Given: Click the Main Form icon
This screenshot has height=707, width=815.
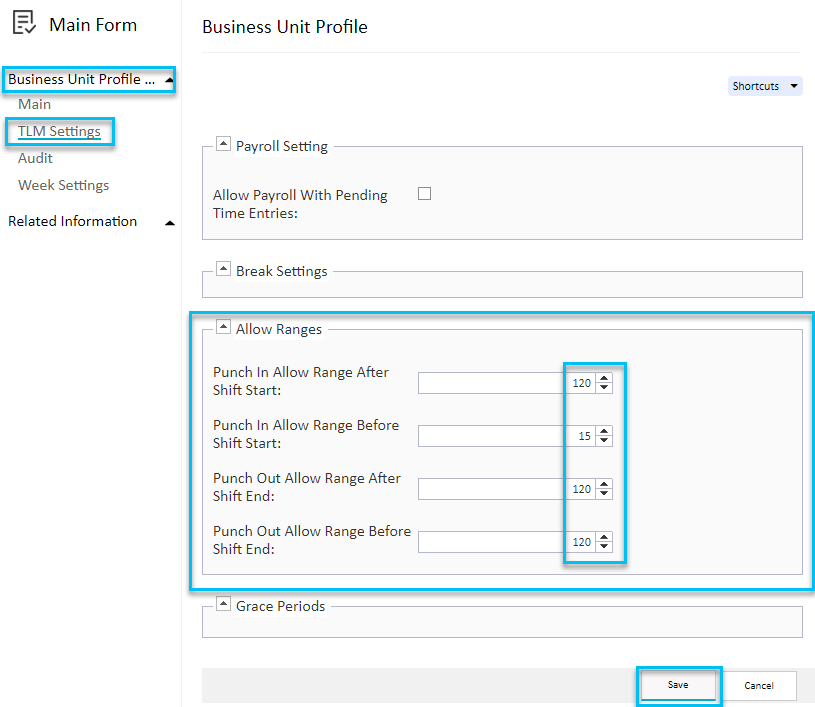Looking at the screenshot, I should tap(24, 21).
